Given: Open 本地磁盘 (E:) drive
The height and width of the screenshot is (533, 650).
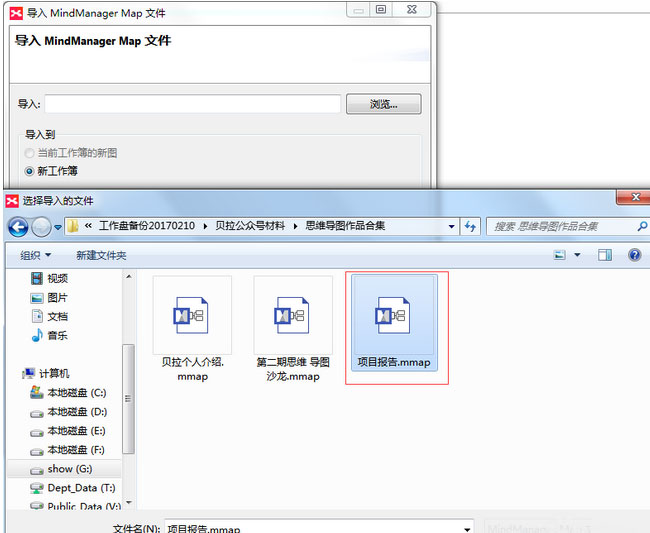Looking at the screenshot, I should [x=68, y=431].
